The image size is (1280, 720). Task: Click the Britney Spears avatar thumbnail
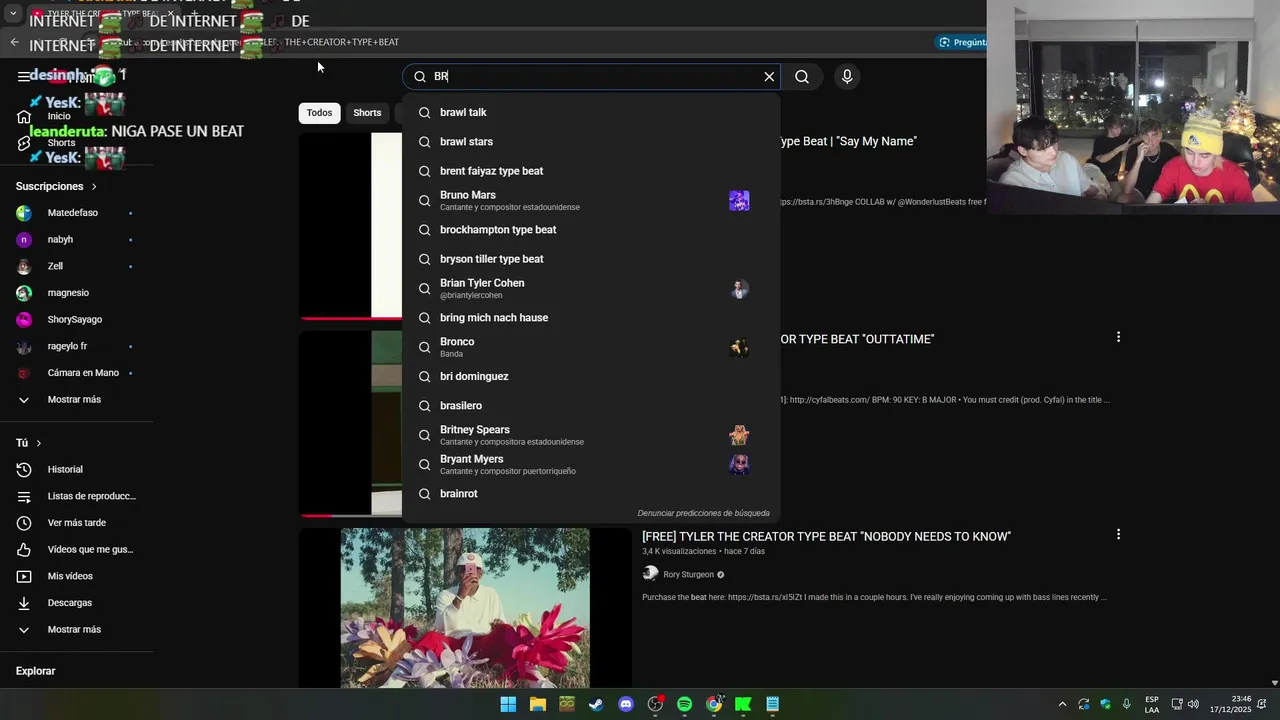(739, 435)
